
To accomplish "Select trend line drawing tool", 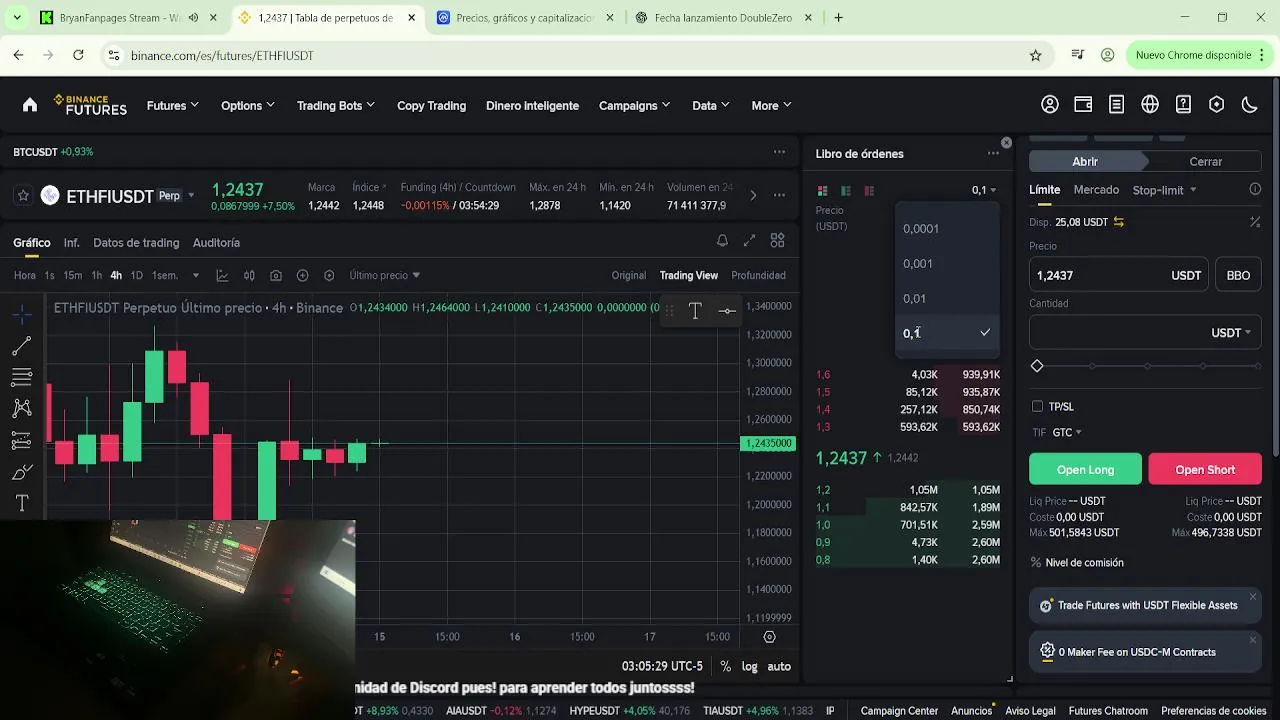I will click(x=22, y=346).
